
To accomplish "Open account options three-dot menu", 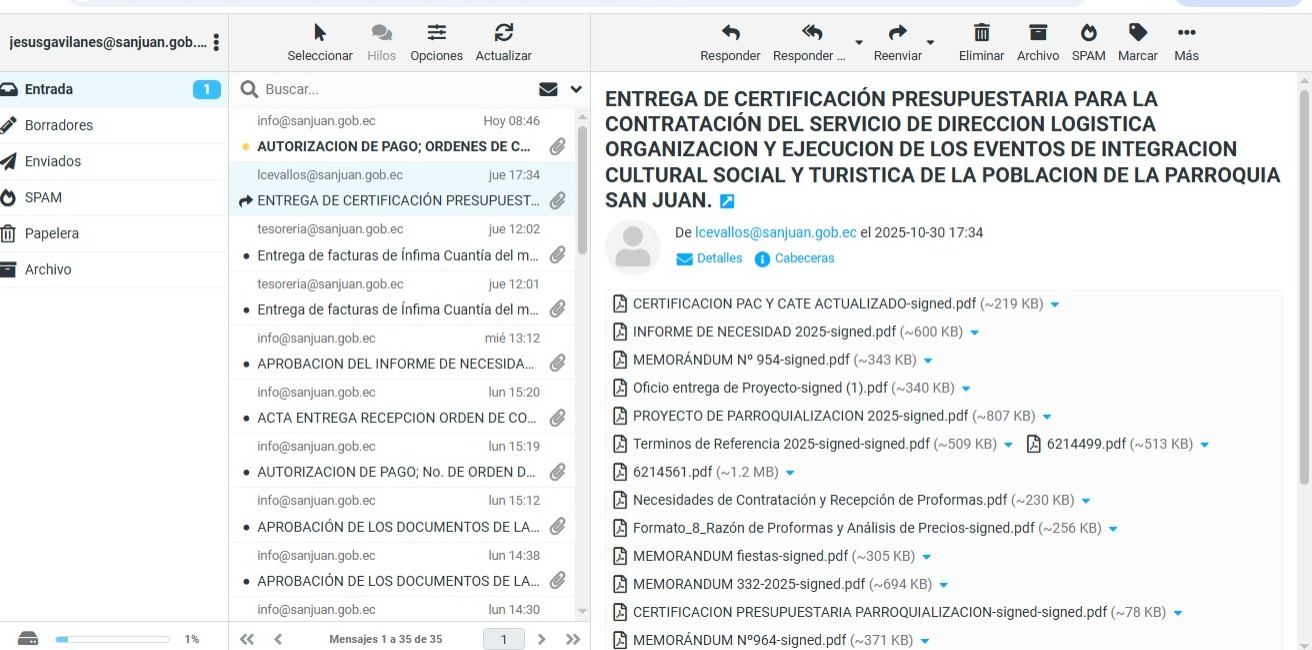I will (x=216, y=43).
